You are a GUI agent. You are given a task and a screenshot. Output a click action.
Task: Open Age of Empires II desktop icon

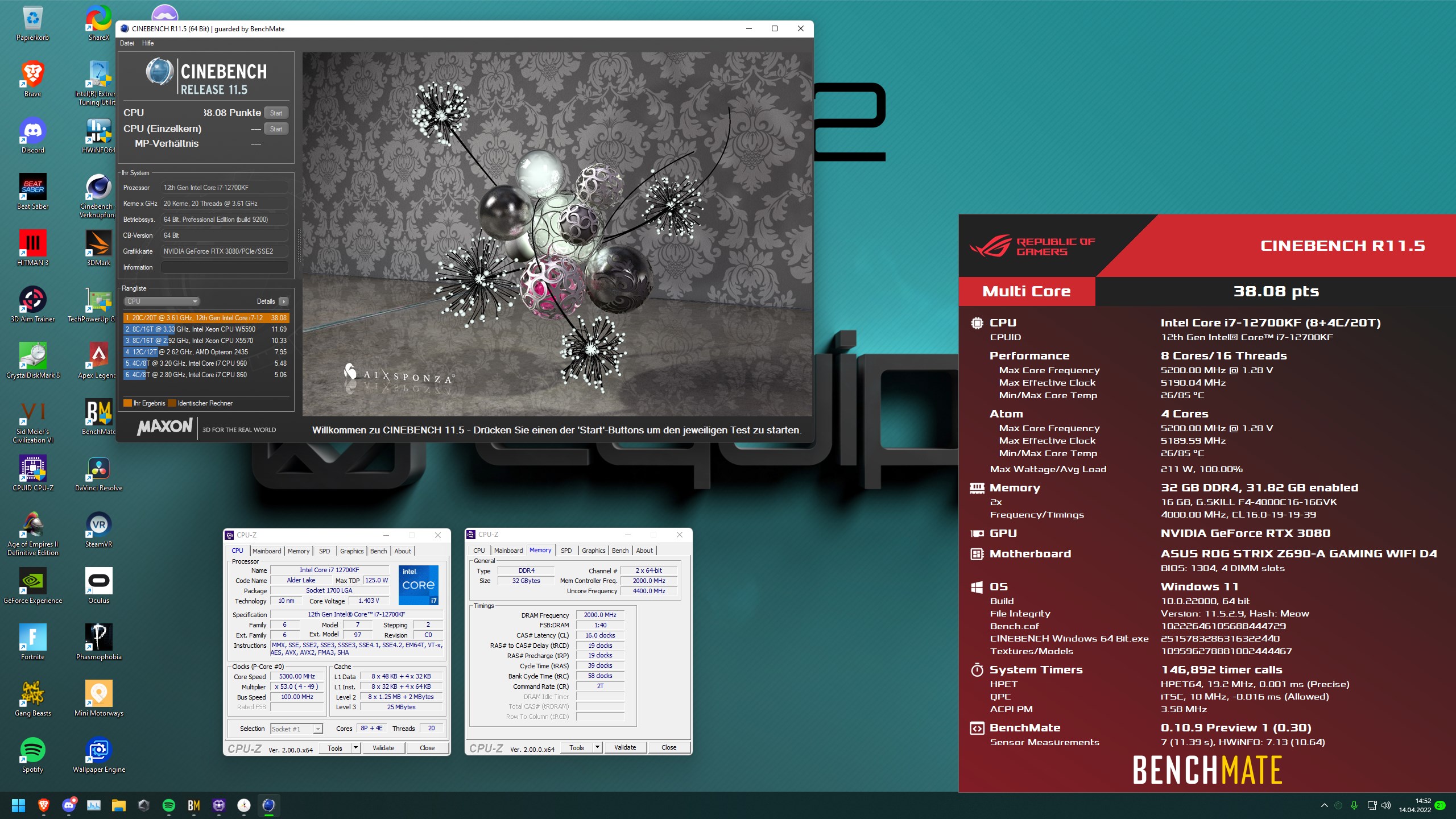click(32, 533)
